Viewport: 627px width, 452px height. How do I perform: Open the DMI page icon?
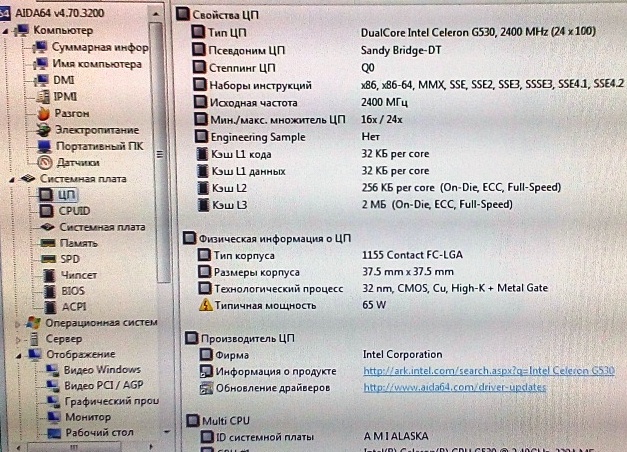pos(42,80)
